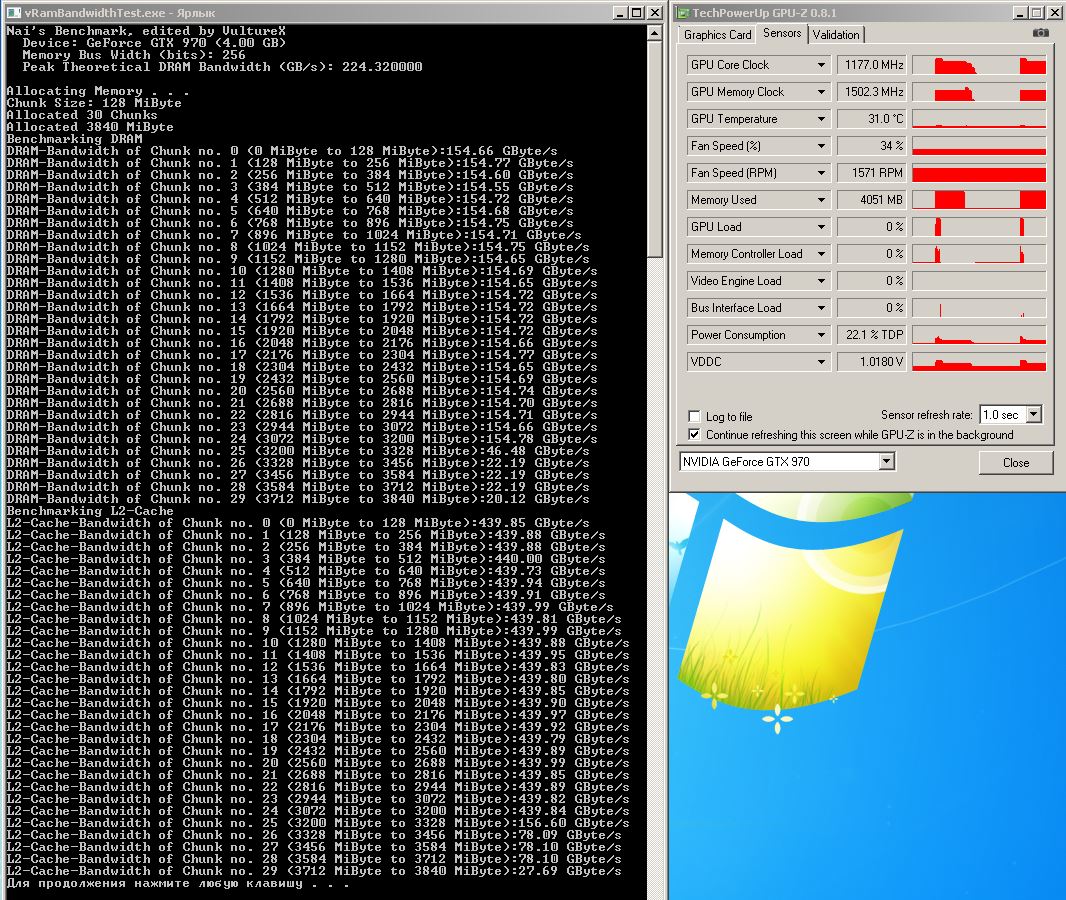Click the 'Device: GeForce GTX 970' console line

click(x=154, y=43)
